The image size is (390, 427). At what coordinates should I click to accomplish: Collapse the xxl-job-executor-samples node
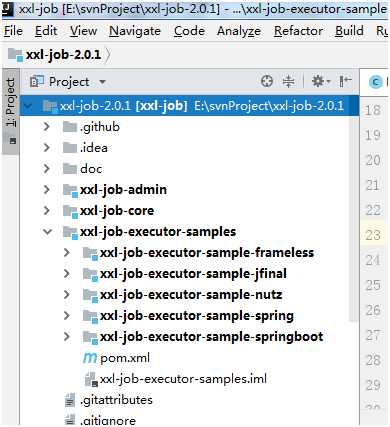[x=47, y=232]
